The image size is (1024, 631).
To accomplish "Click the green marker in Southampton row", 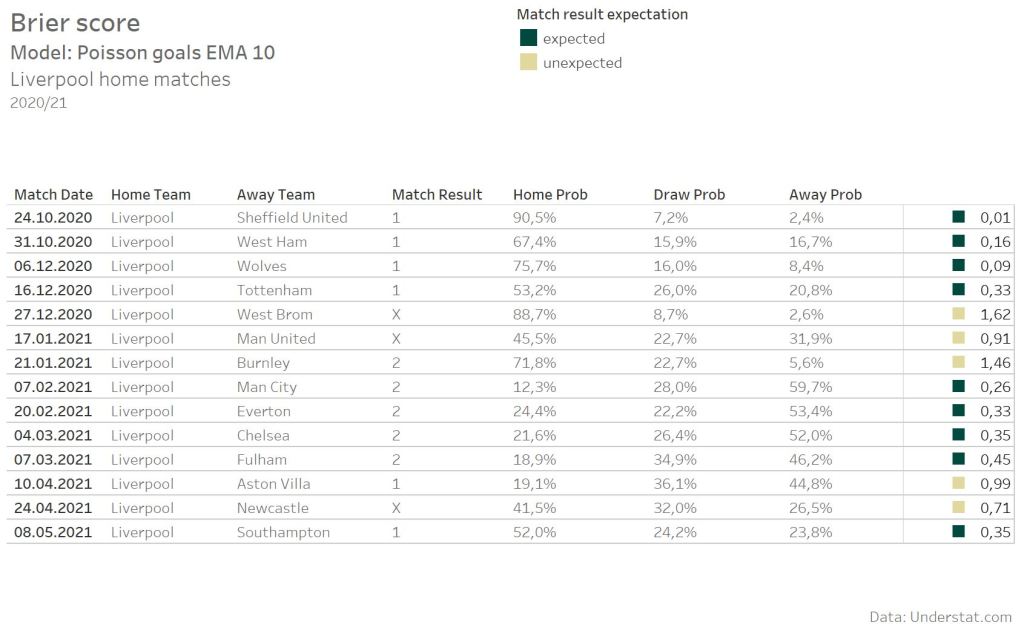I will pyautogui.click(x=958, y=531).
